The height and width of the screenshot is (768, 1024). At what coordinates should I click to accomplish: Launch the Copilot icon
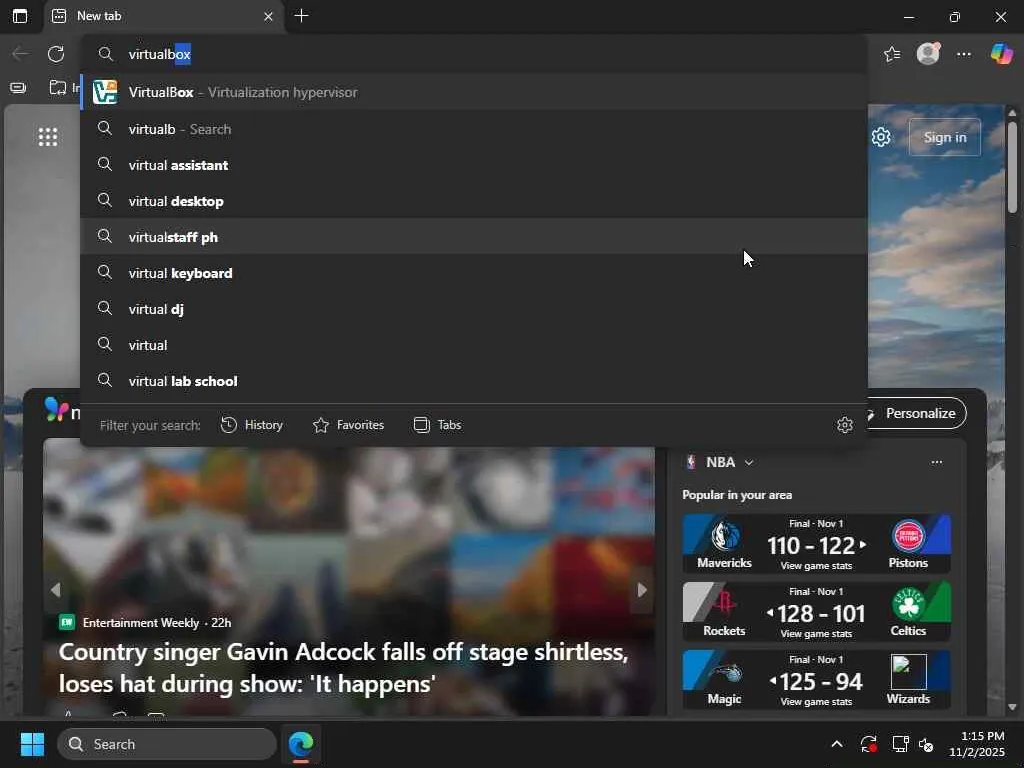coord(1001,54)
